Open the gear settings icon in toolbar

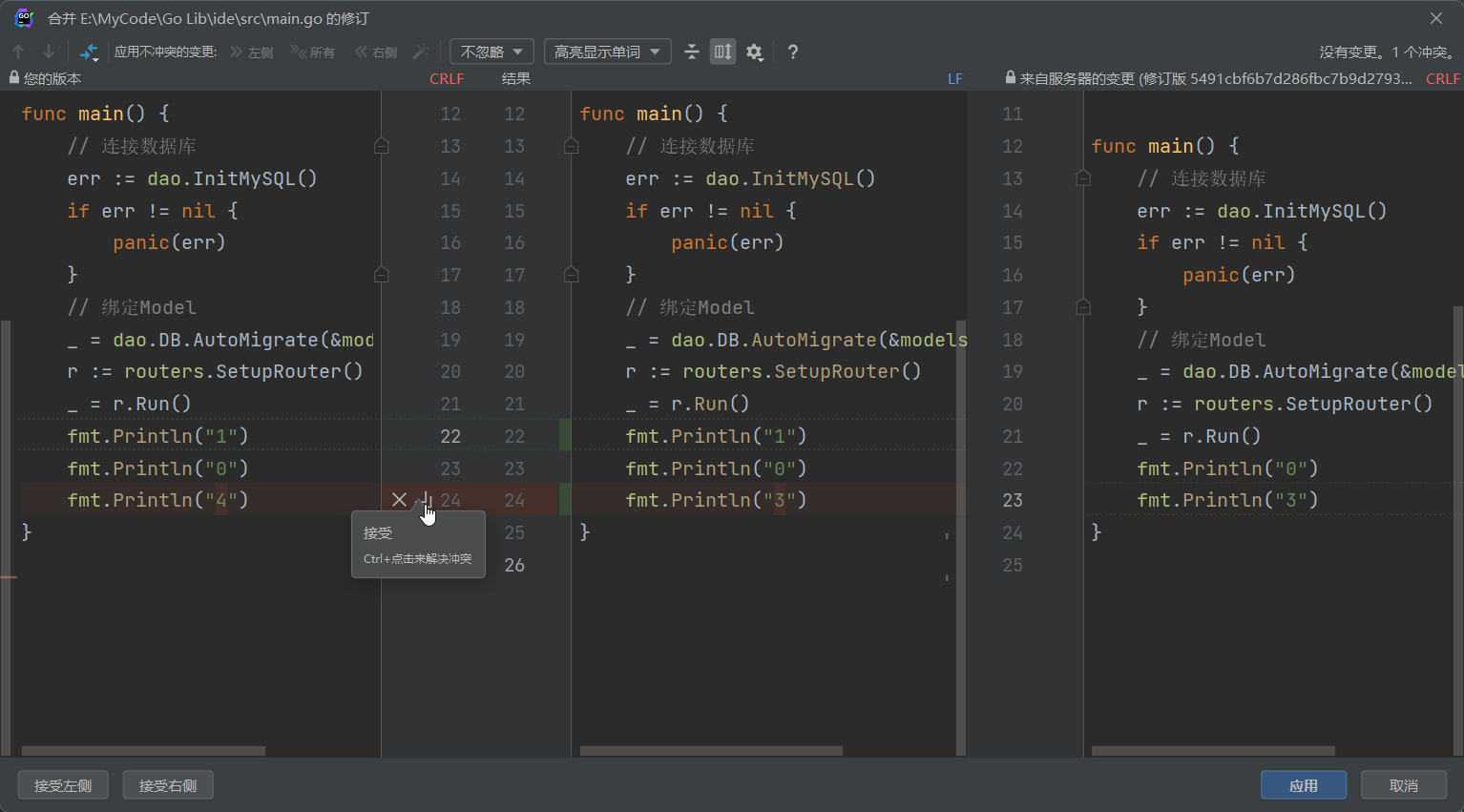pos(755,52)
